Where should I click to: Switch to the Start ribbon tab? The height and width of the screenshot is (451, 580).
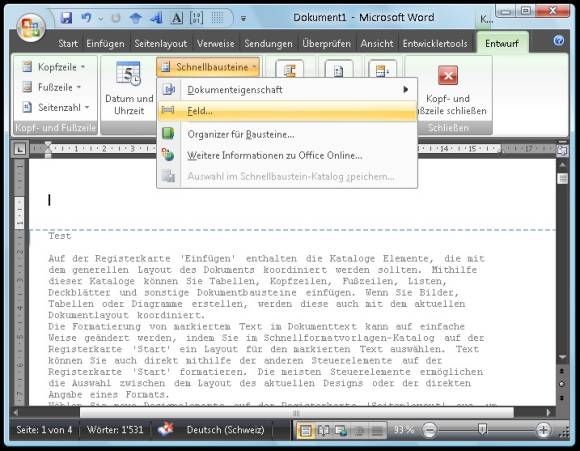(x=68, y=44)
